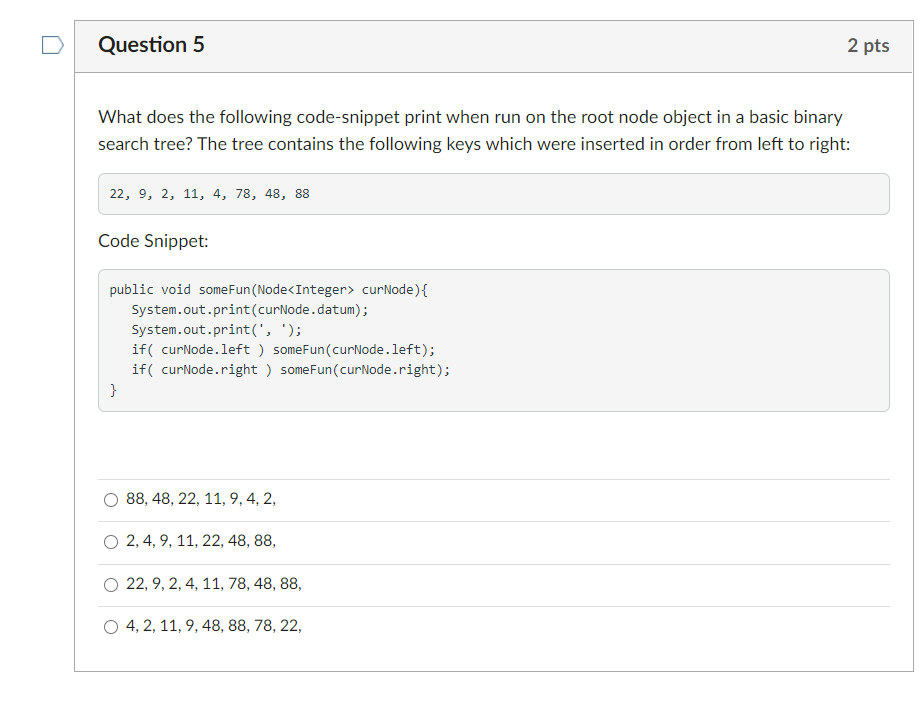Screen dimensions: 922x710
Task: Click the answer text '88, 48, 22, 11, 9, 4, 2,'
Action: [201, 499]
